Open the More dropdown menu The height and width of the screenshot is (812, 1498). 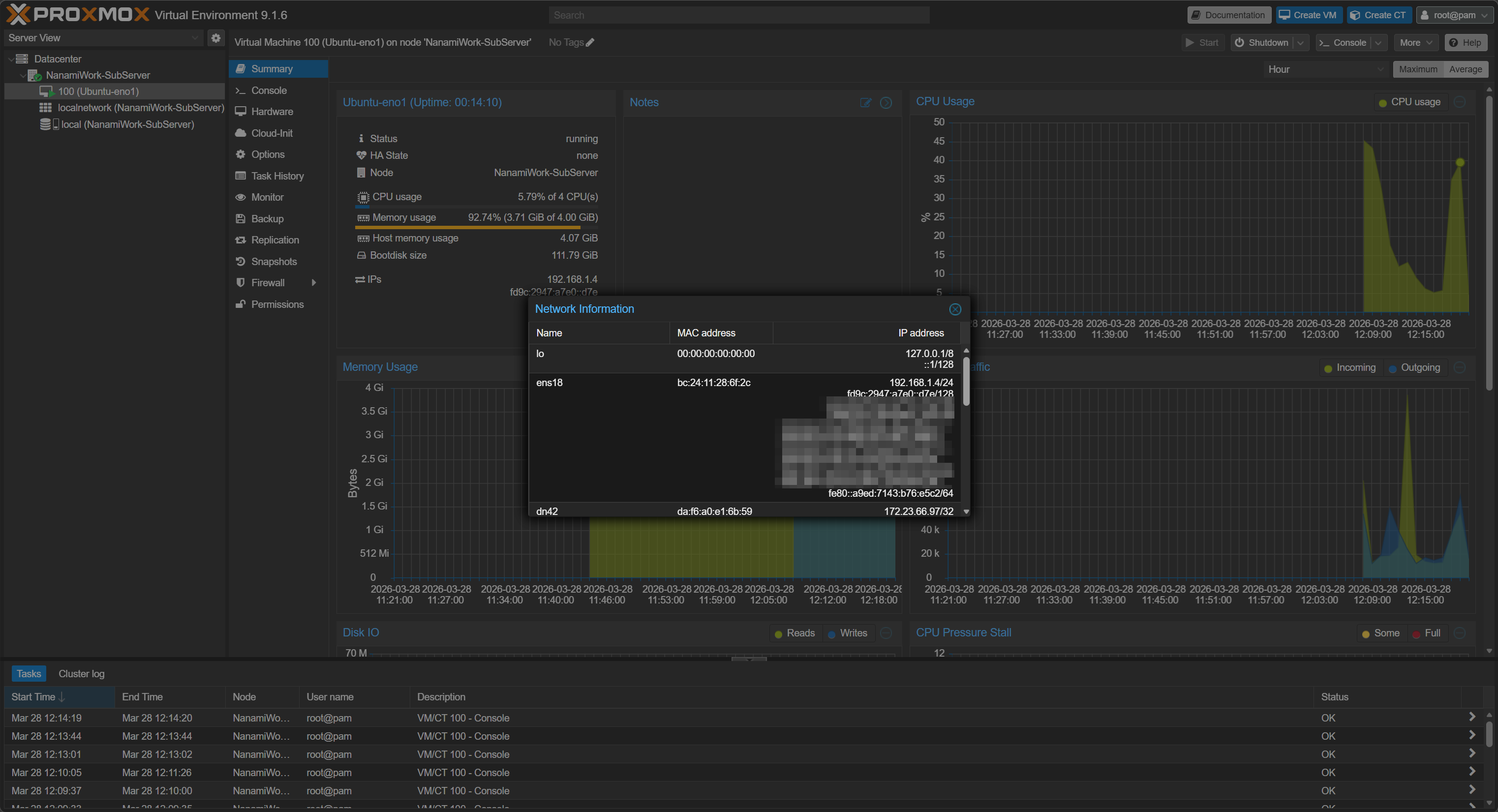[1415, 42]
